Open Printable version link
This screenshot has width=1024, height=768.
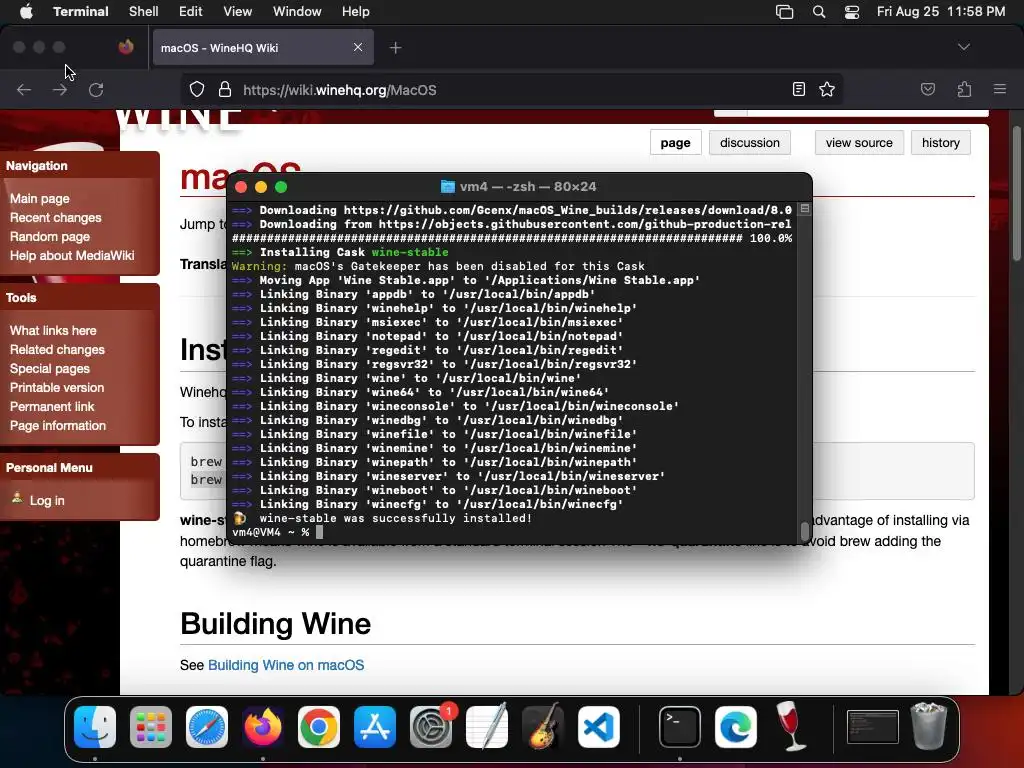click(57, 387)
